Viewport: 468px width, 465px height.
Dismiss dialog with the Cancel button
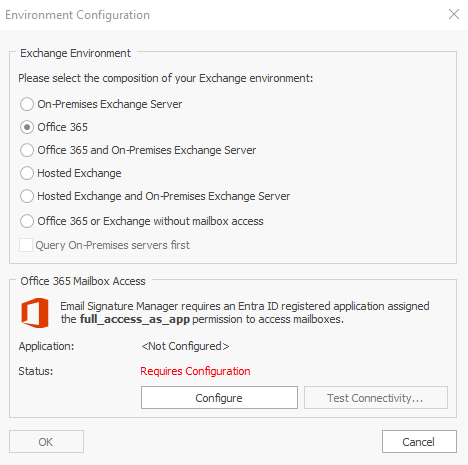[419, 442]
